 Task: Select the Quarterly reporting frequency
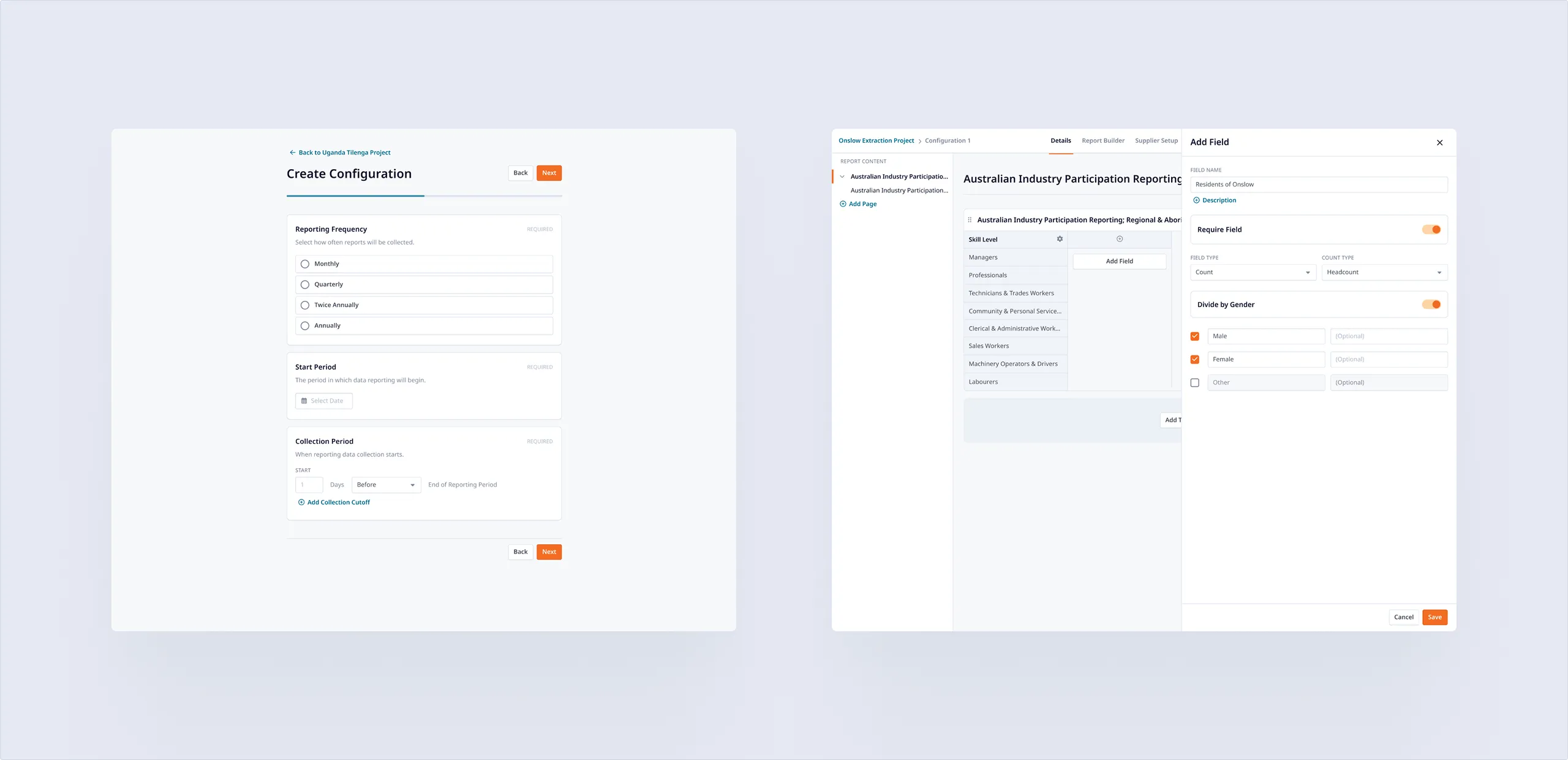pyautogui.click(x=305, y=284)
